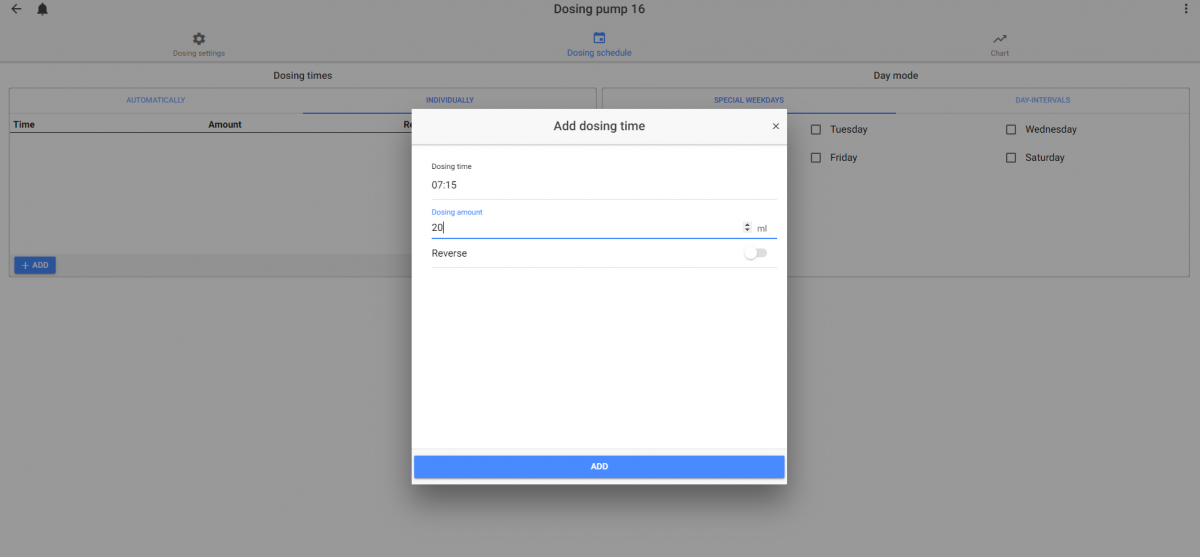Open notifications bell icon
The width and height of the screenshot is (1200, 557).
(42, 9)
